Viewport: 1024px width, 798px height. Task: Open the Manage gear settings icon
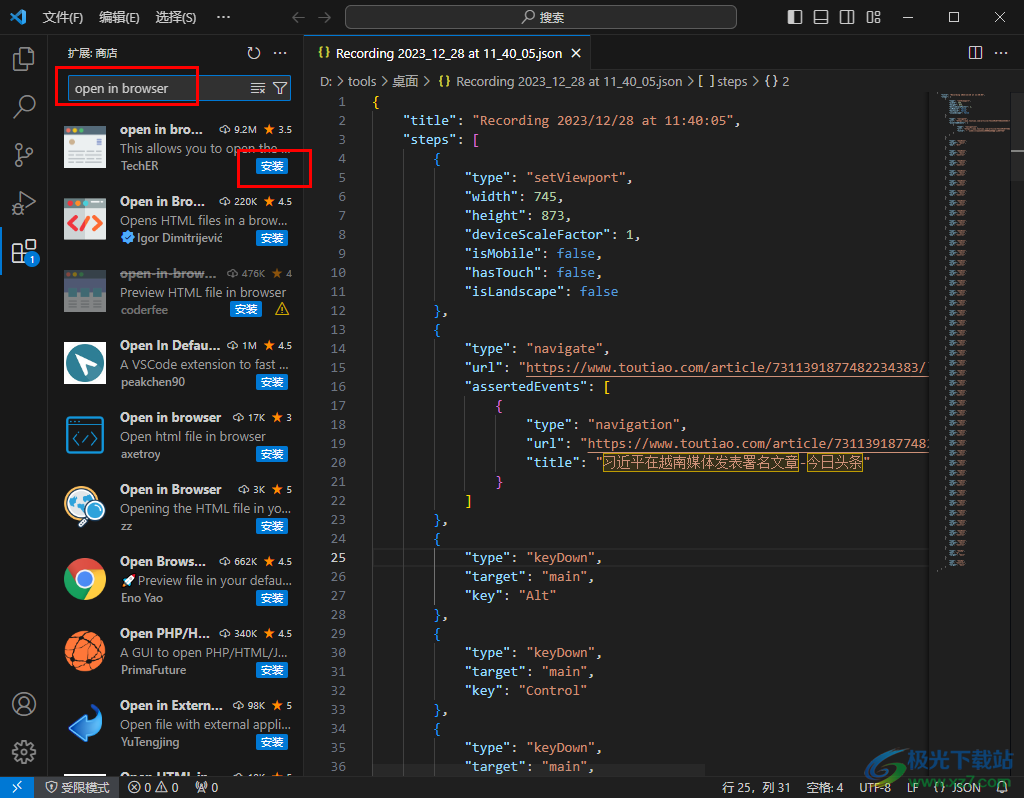pos(23,751)
